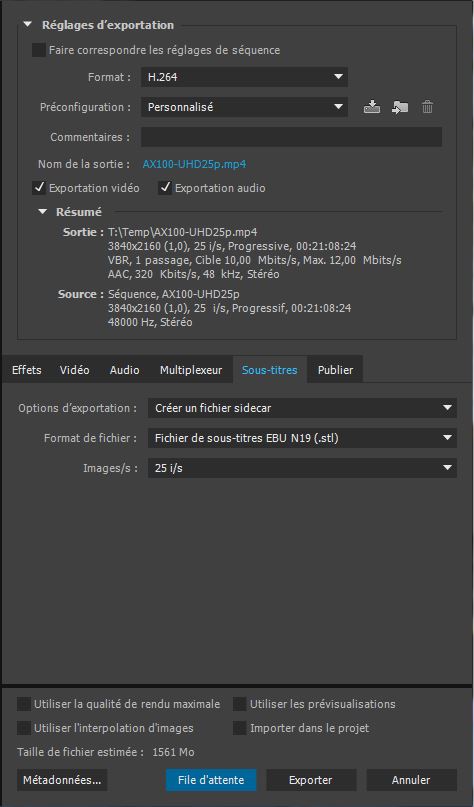
Task: Check Importer dans le projet
Action: 239,728
